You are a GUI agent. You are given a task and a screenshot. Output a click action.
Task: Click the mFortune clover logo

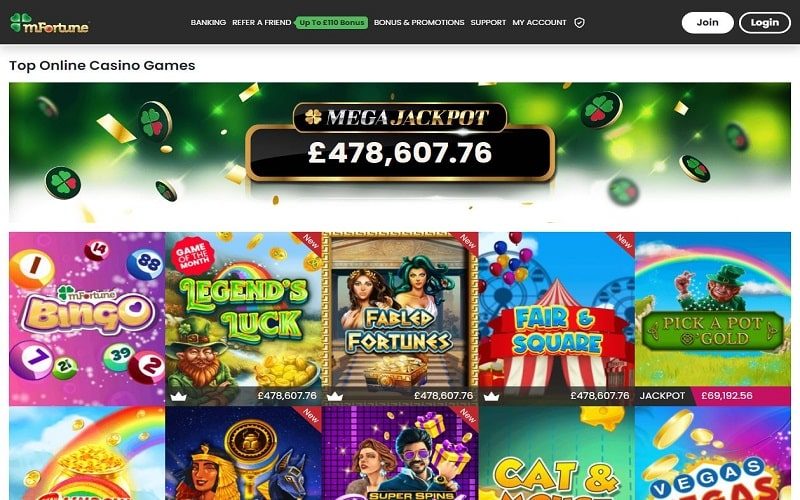point(49,23)
